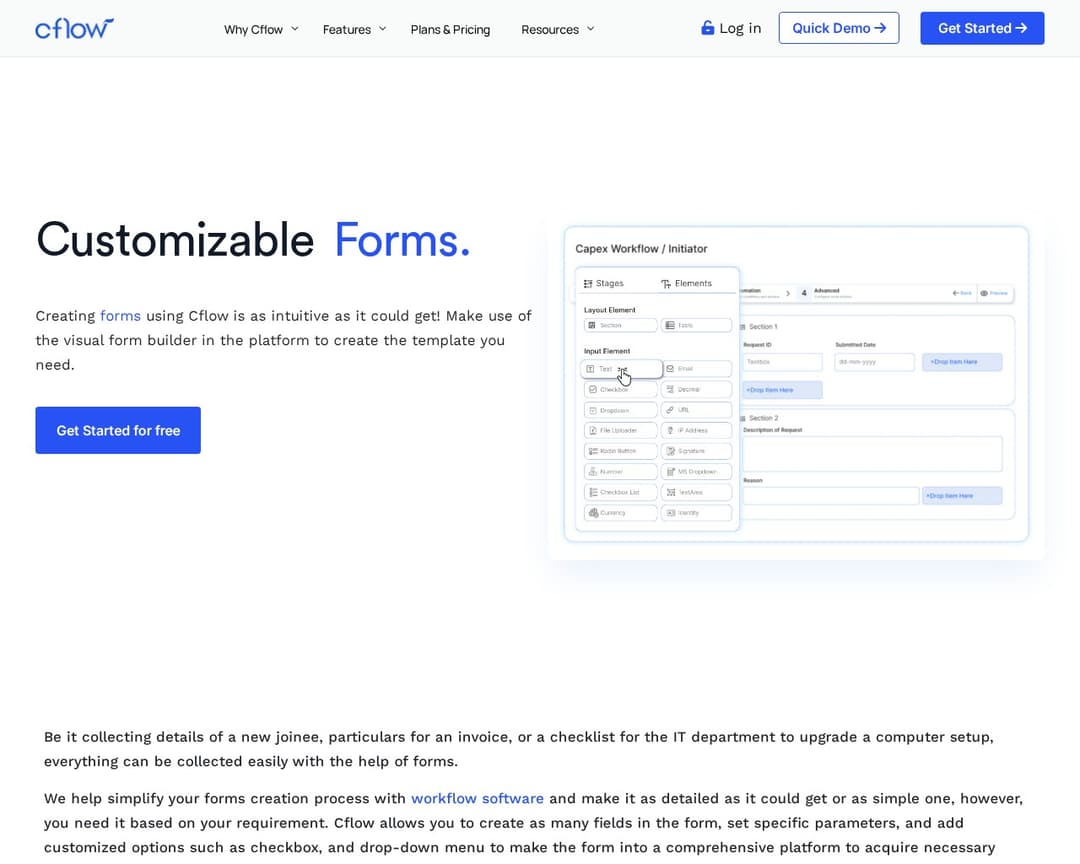Open the Why Cflow menu
This screenshot has height=864, width=1080.
click(x=253, y=30)
